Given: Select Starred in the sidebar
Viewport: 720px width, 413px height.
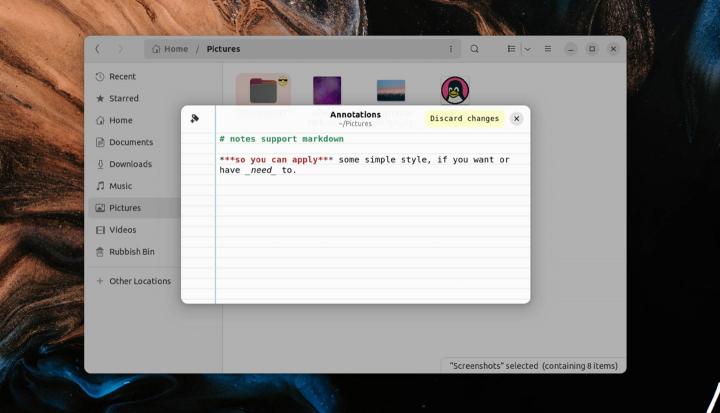Looking at the screenshot, I should pos(124,99).
